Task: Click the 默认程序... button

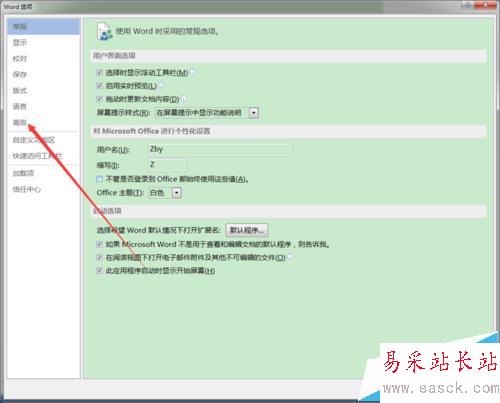Action: (247, 230)
